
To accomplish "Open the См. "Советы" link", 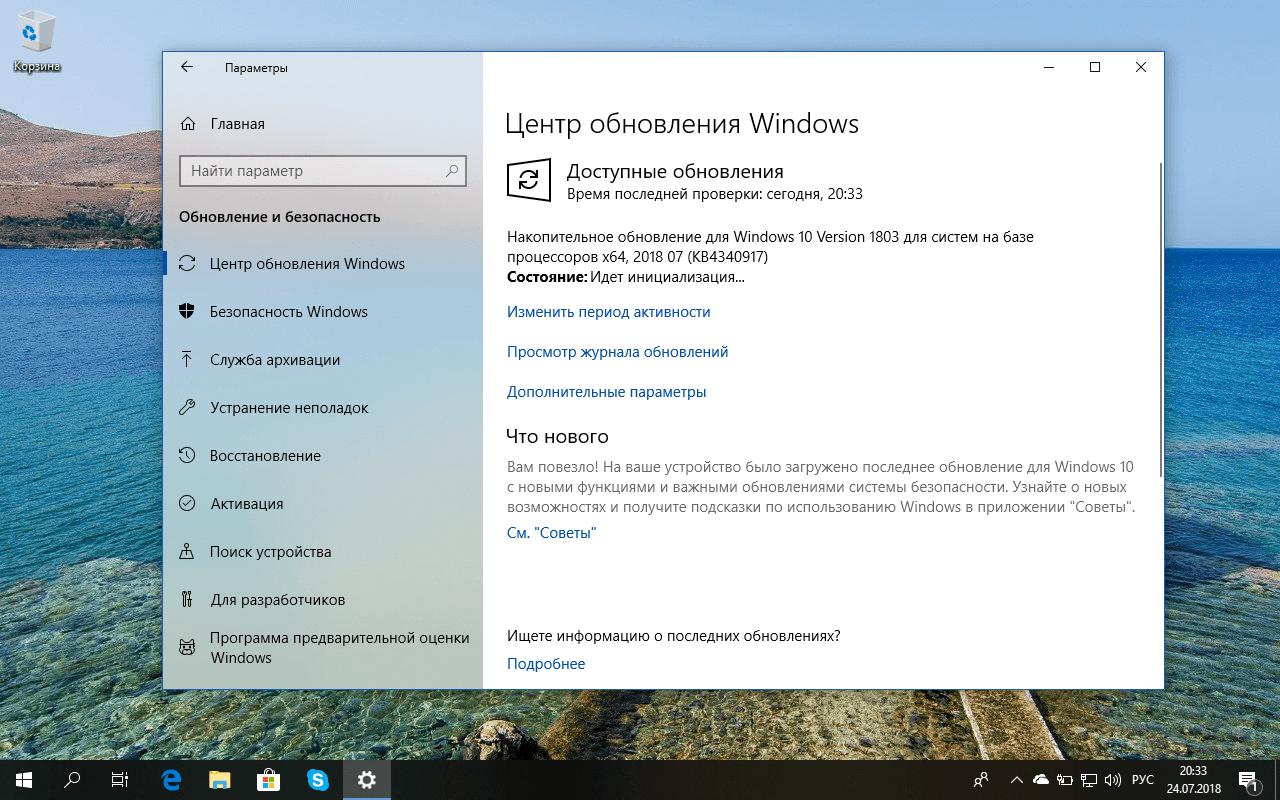I will [551, 532].
